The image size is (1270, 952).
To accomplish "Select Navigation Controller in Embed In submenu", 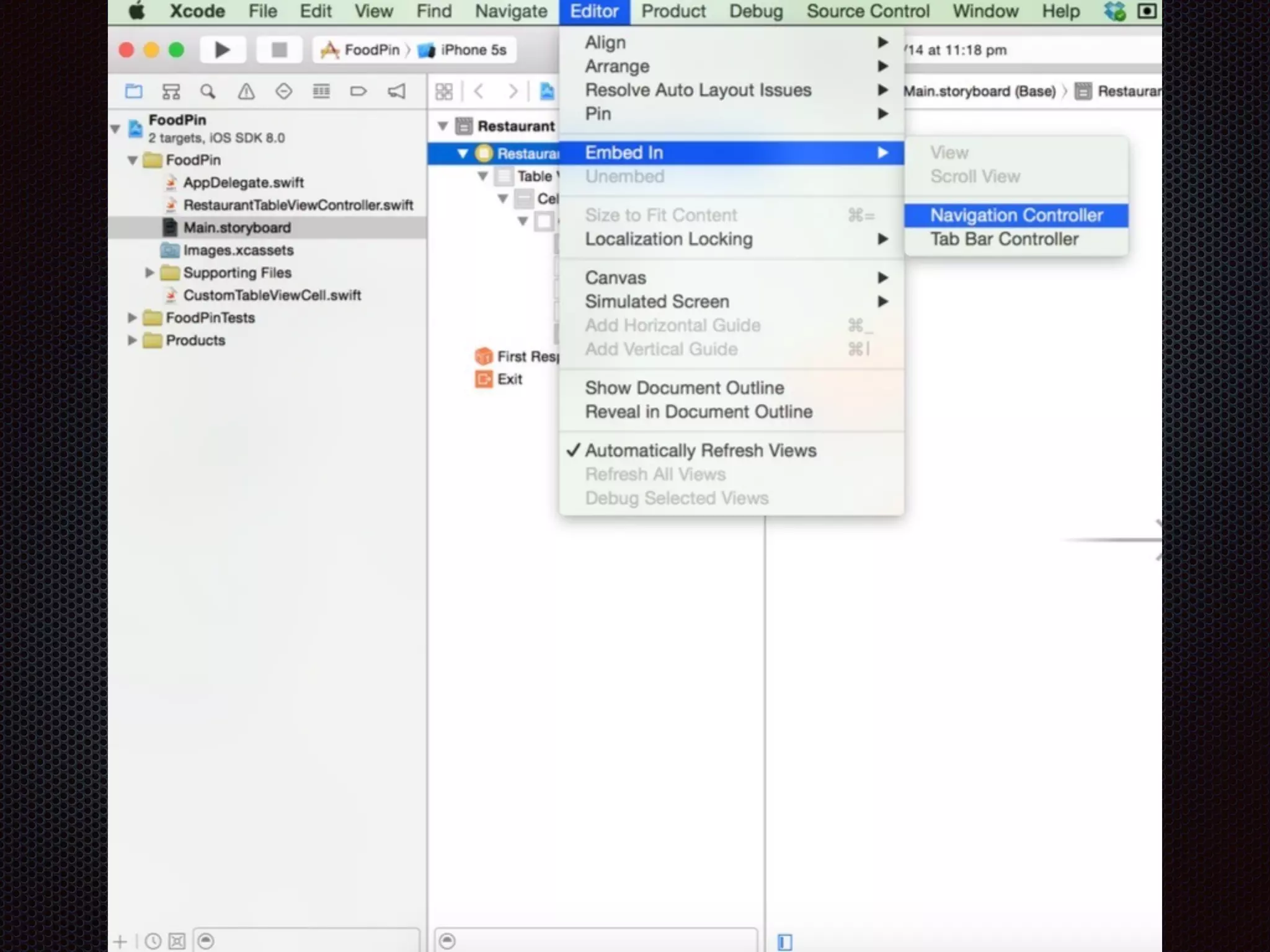I will (1016, 216).
